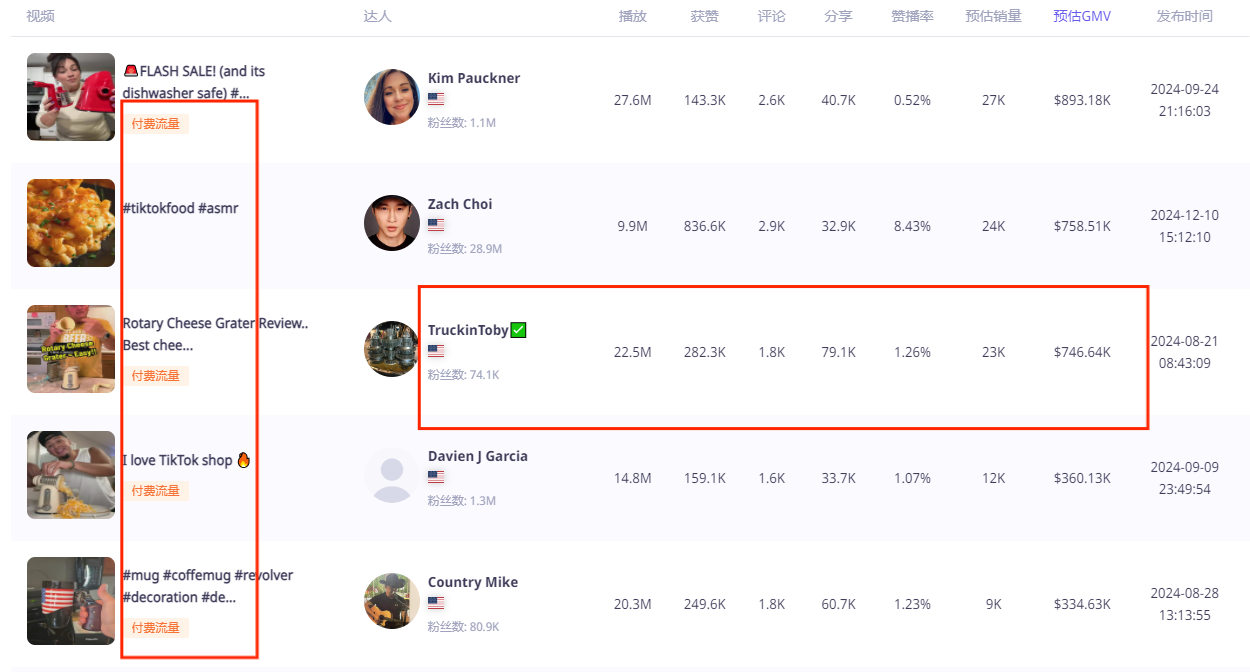Sort by 赞播率 column header
This screenshot has width=1250, height=672.
(x=912, y=16)
